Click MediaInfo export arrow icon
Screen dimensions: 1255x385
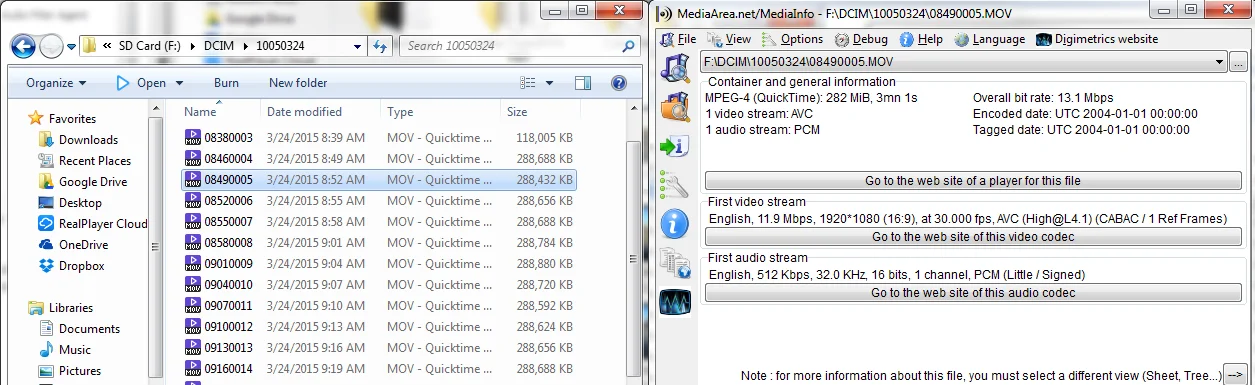pos(674,147)
